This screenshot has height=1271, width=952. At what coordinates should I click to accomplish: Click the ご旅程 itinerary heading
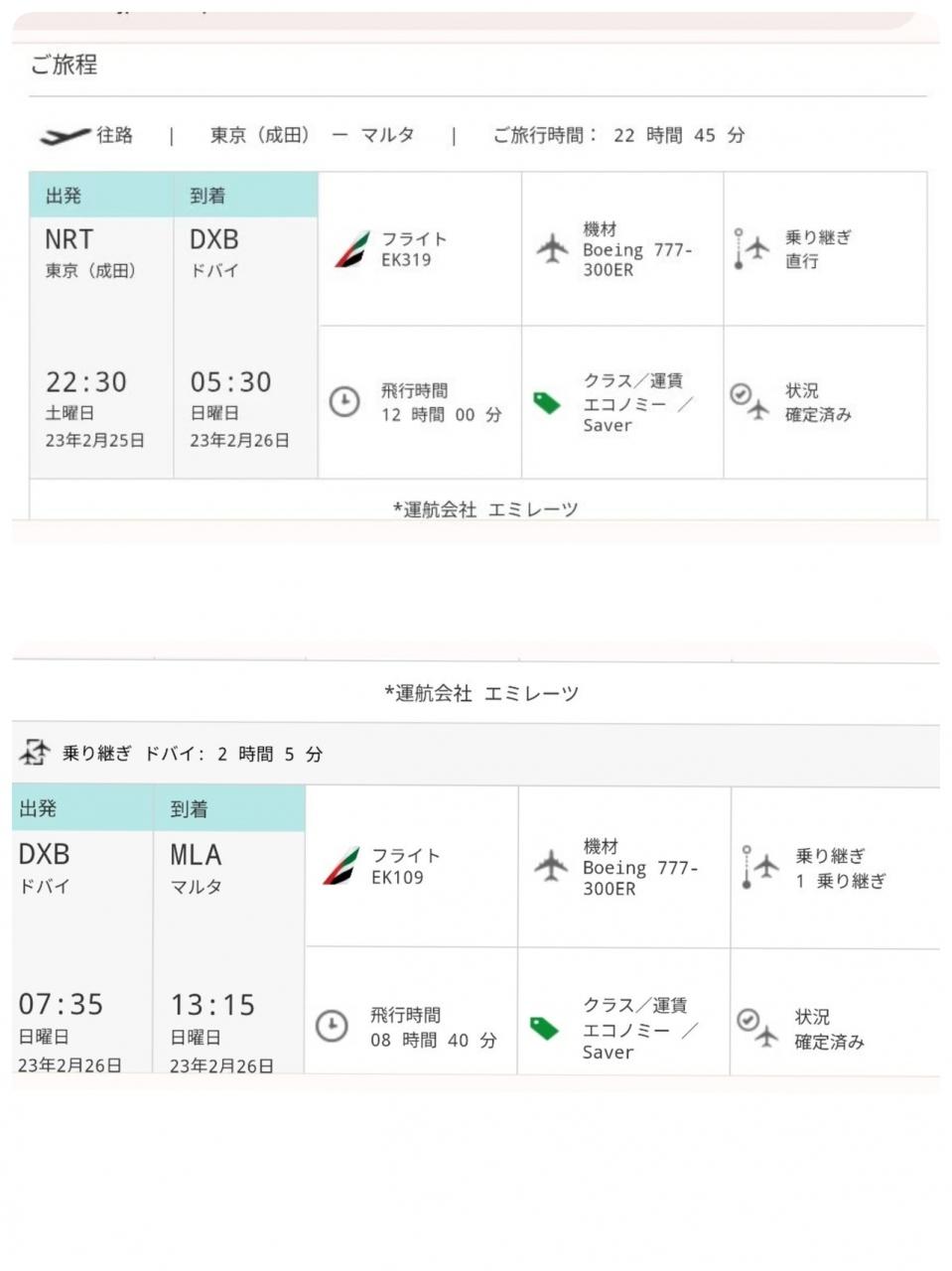pos(64,66)
